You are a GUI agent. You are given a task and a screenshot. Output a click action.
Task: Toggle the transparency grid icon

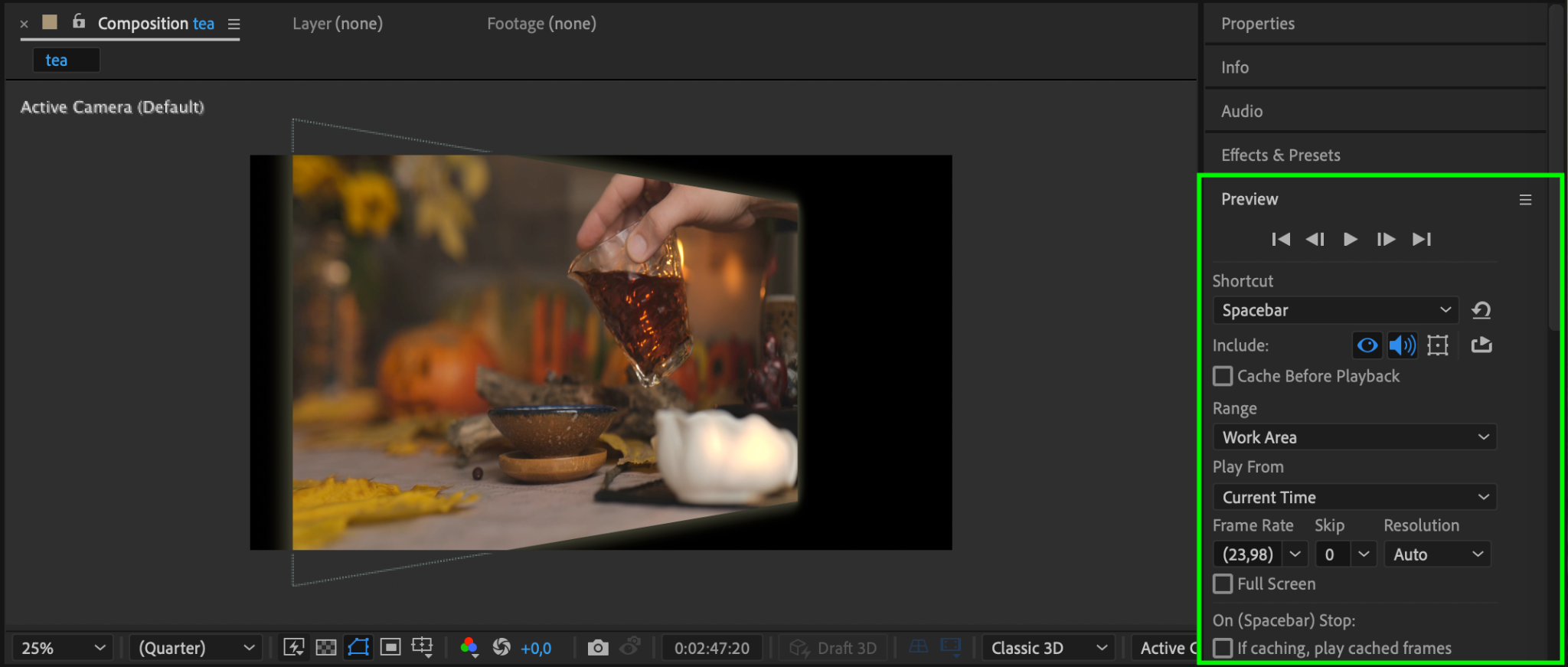click(326, 648)
